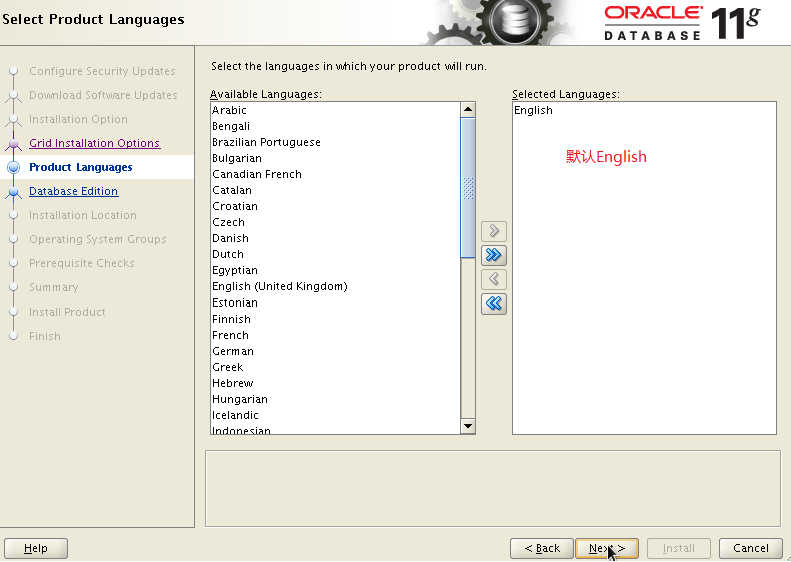
Task: Select Canadian French in the list
Action: tap(335, 174)
